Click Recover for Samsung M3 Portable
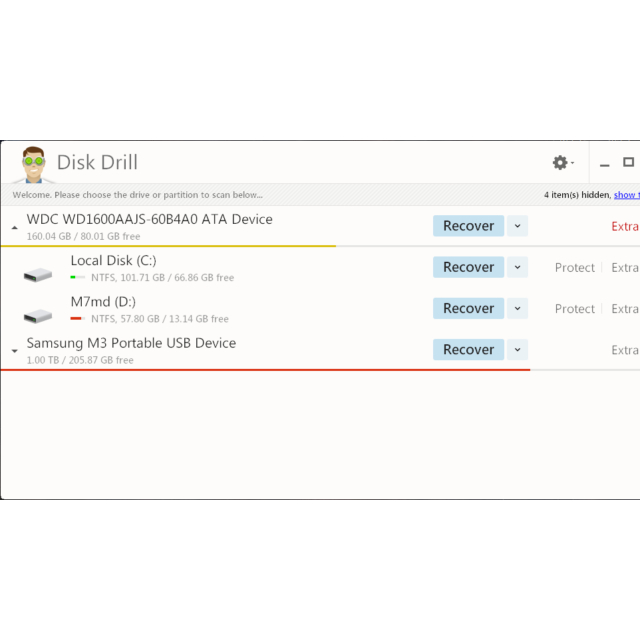This screenshot has height=640, width=640. pyautogui.click(x=468, y=349)
